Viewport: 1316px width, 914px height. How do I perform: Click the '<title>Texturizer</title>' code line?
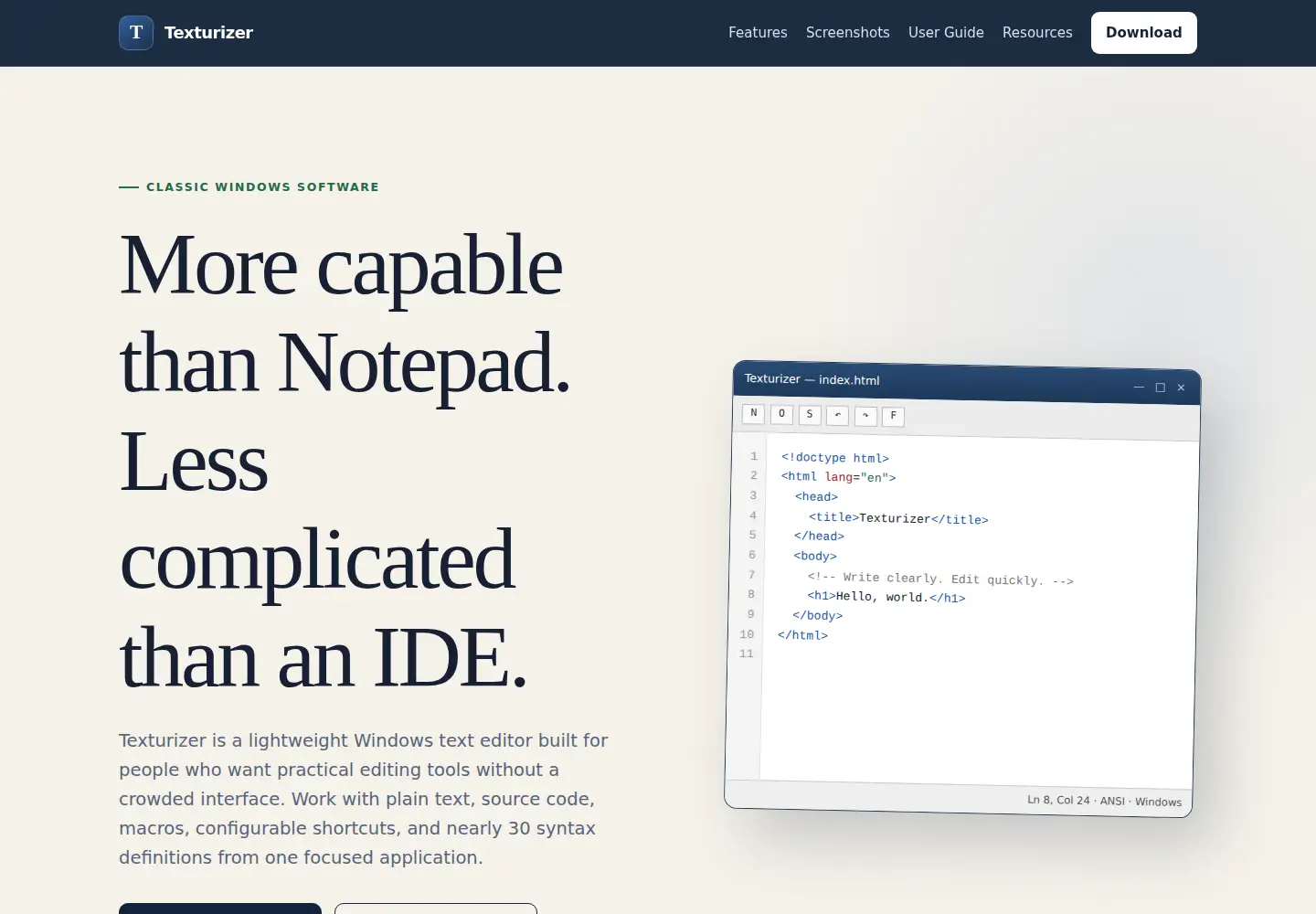pos(898,518)
